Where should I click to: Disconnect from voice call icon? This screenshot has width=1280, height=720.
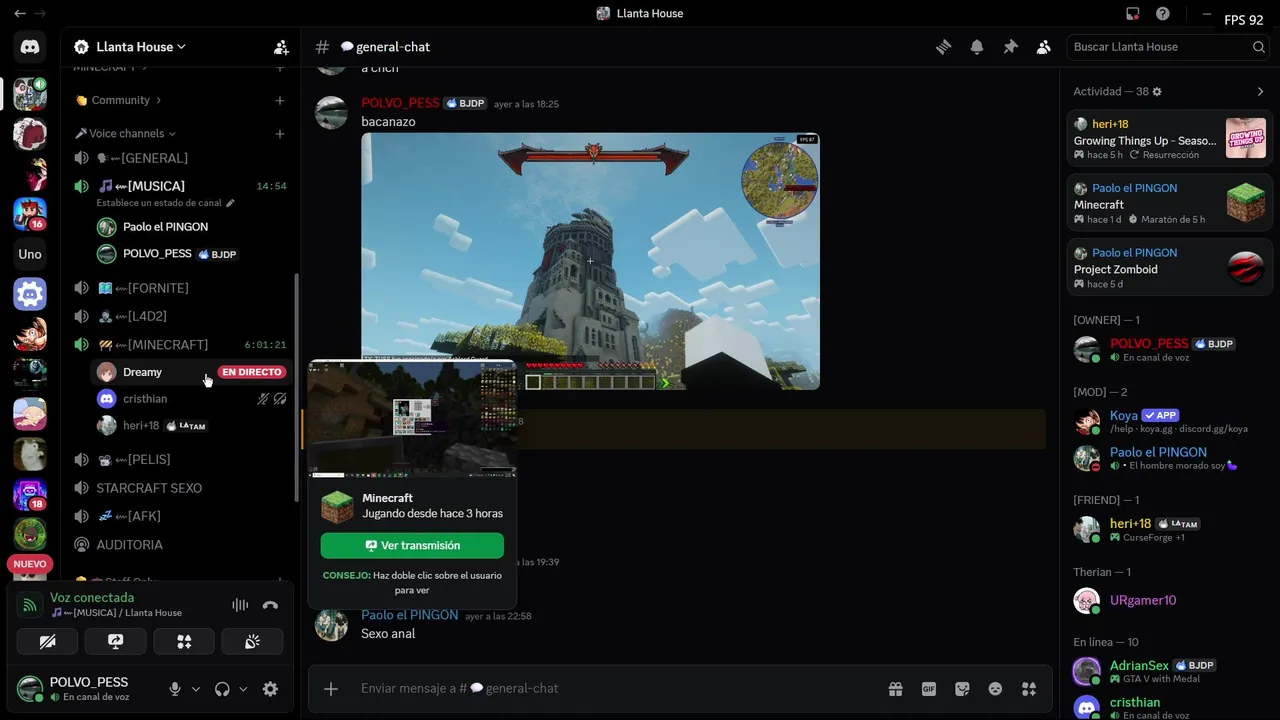(x=270, y=605)
